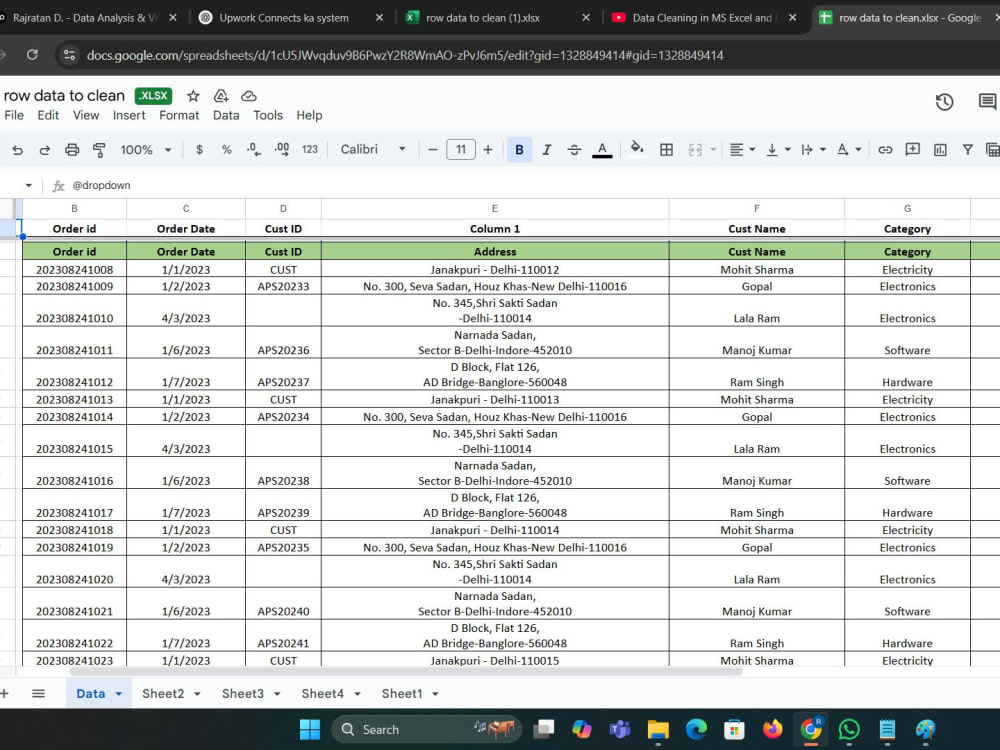Image resolution: width=1000 pixels, height=750 pixels.
Task: Click the horizontal scrollbar of the sheet
Action: click(x=406, y=672)
